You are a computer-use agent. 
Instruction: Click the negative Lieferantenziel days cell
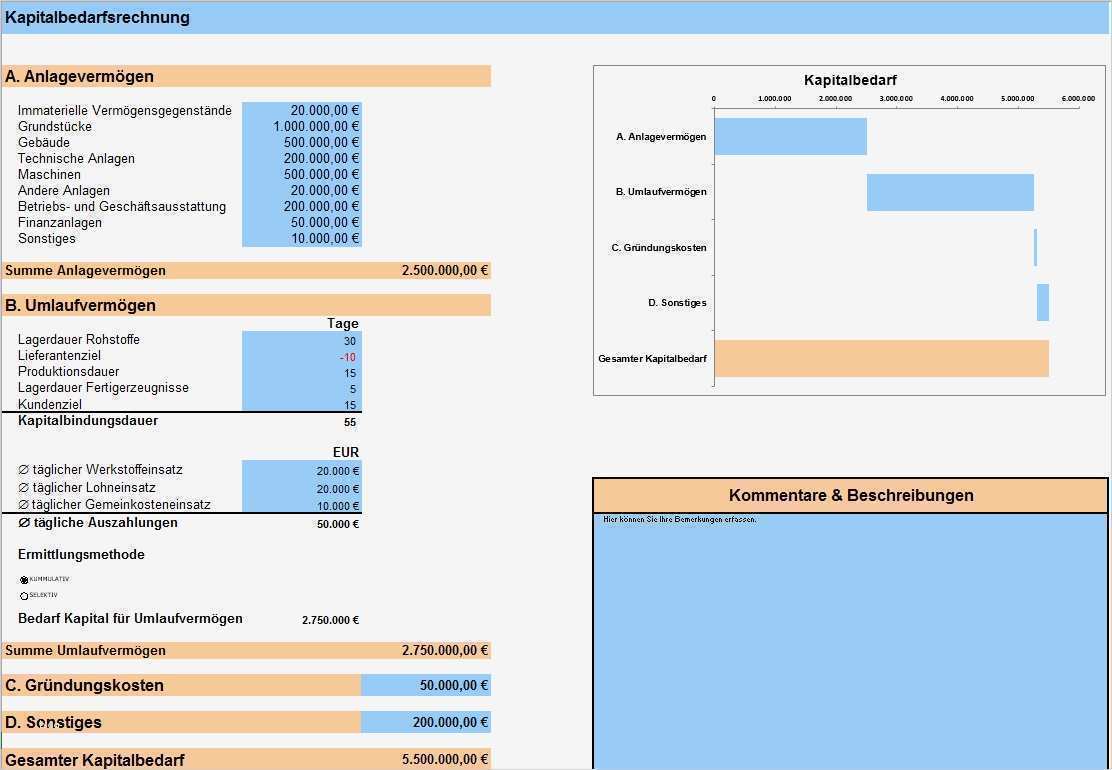pos(300,356)
